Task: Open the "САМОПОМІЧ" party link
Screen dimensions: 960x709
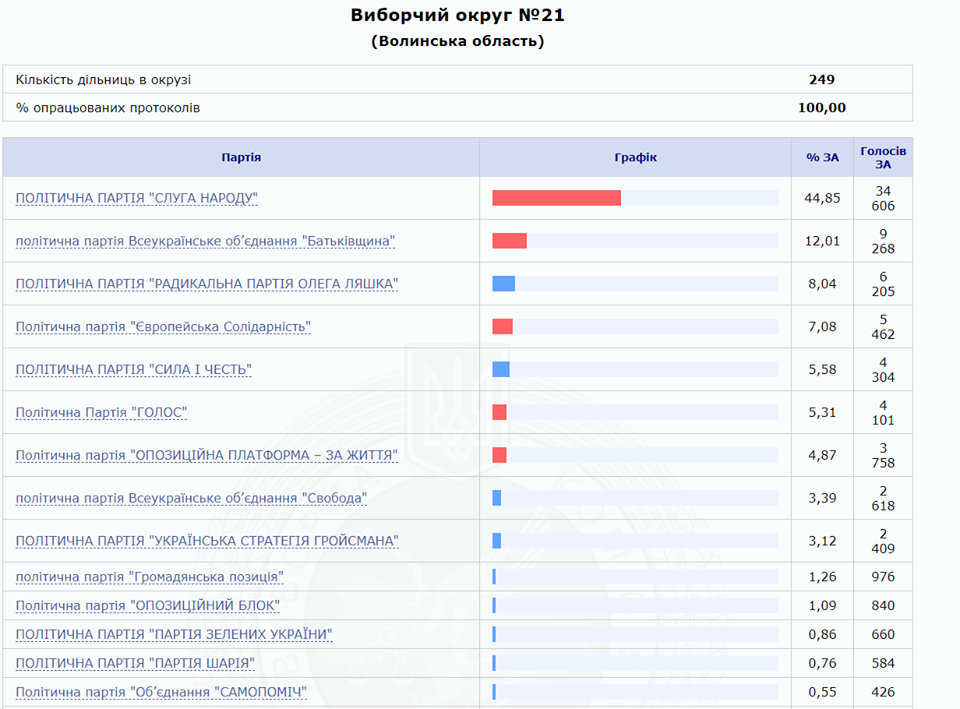Action: point(161,692)
